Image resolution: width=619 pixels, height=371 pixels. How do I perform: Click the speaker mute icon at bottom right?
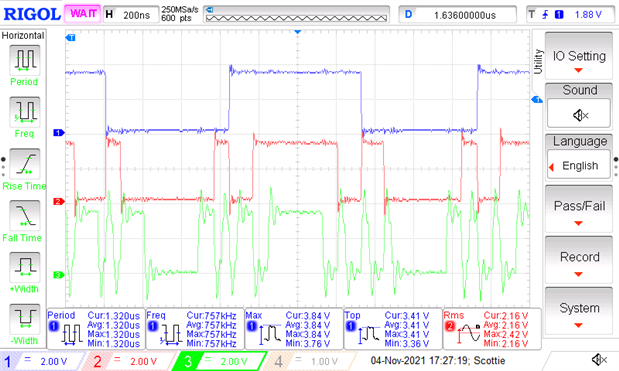(599, 360)
